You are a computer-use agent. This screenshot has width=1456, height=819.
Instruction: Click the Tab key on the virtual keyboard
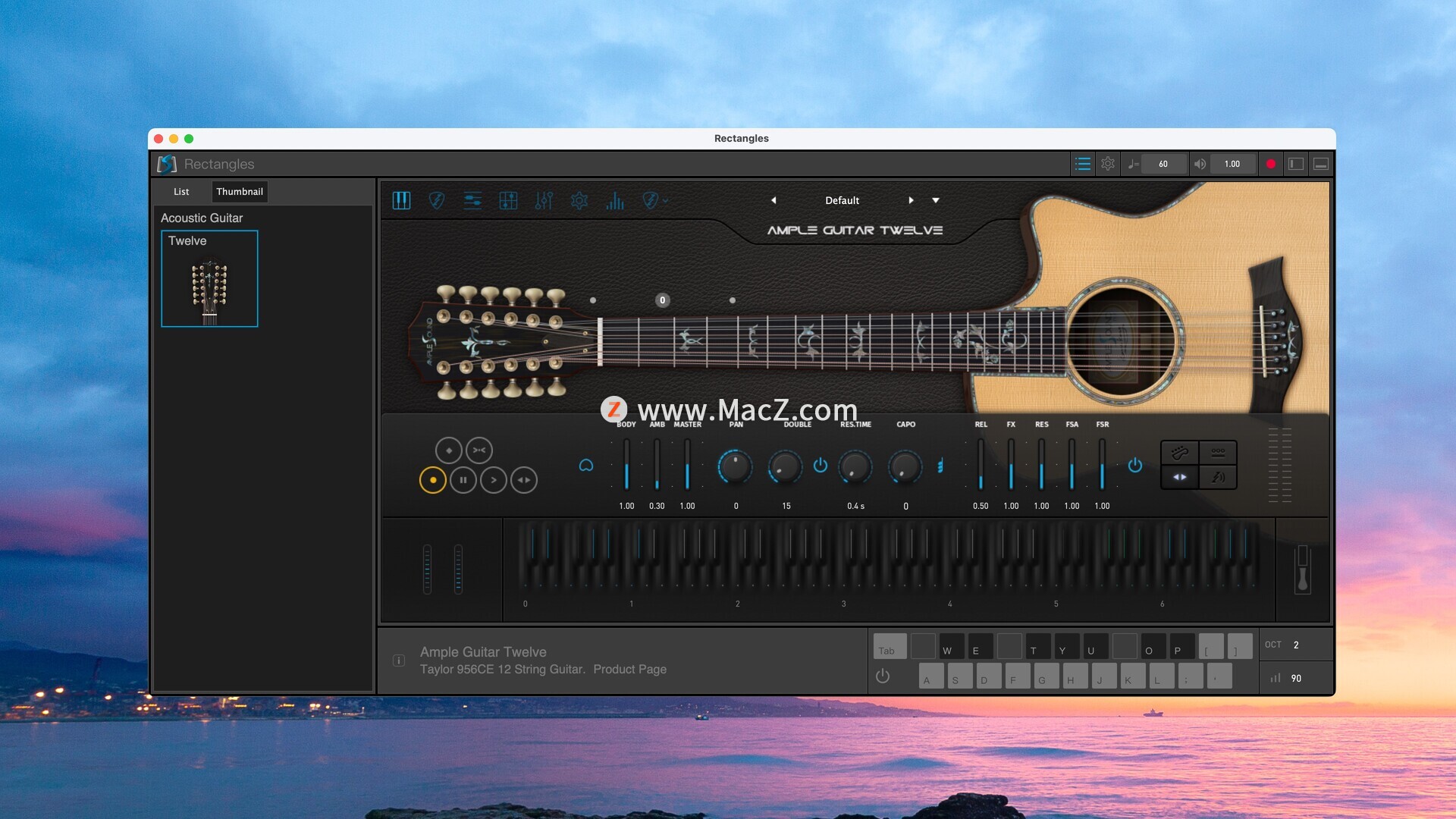coord(890,646)
